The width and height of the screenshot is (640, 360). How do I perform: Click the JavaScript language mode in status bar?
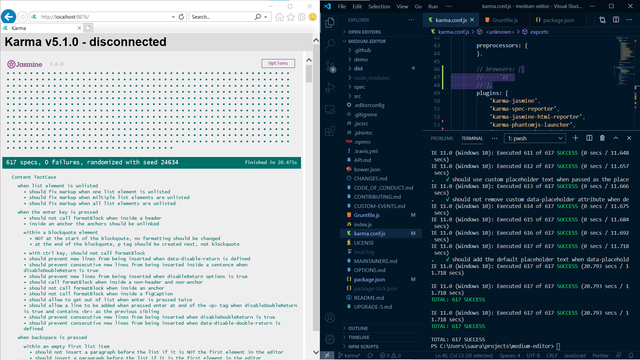pos(575,356)
